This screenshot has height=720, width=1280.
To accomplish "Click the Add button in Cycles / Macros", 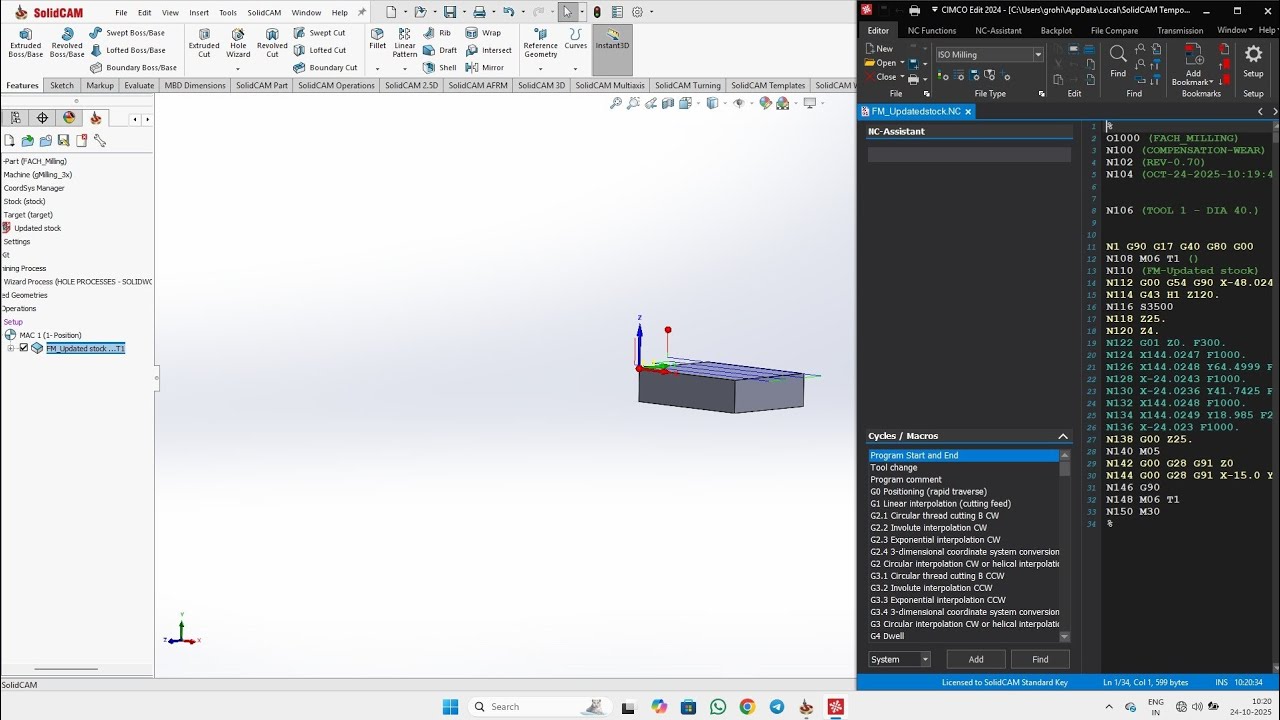I will coord(976,659).
